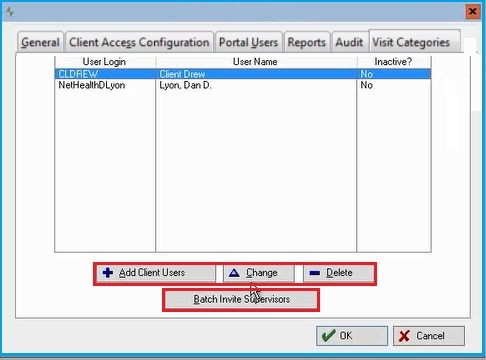Select the Portal Users tab
Viewport: 486px width, 360px height.
pos(249,42)
